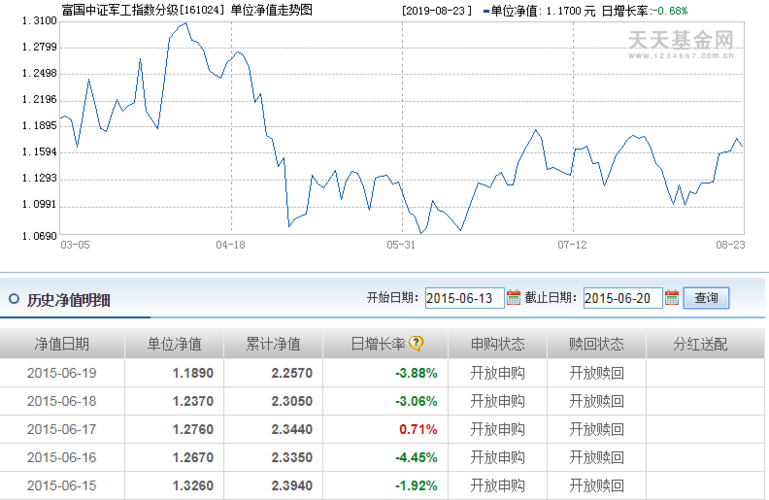Click the y-axis label 1.0690

coord(39,236)
